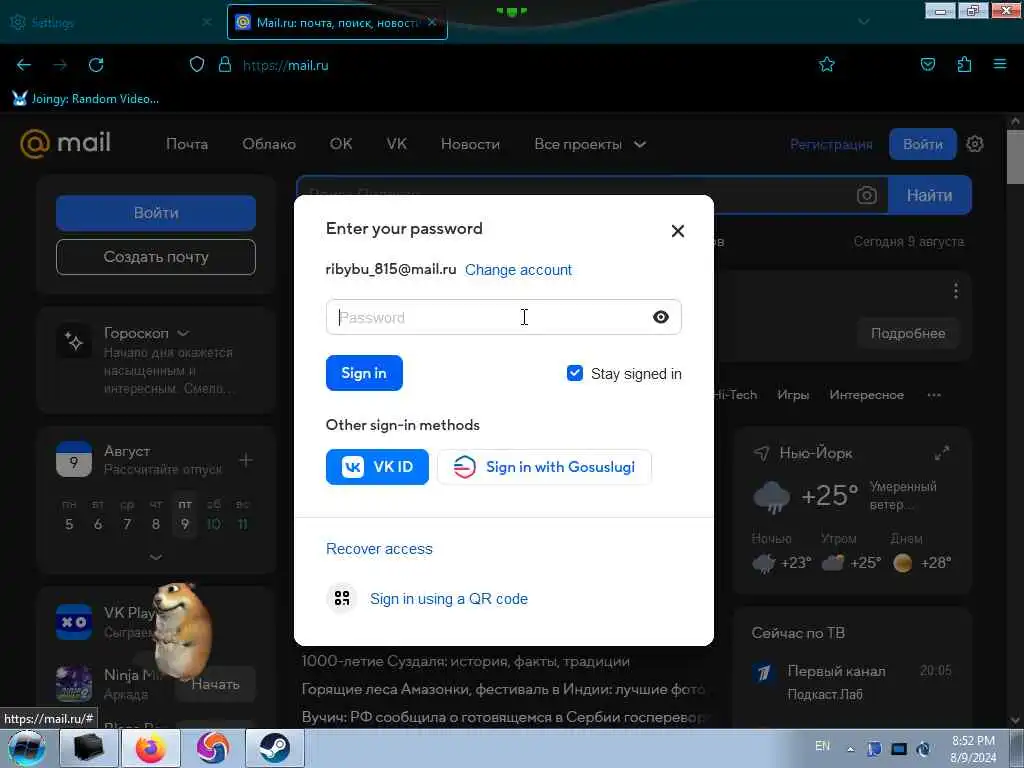Click the tracking protection shield icon
Viewport: 1024px width, 768px height.
click(x=197, y=65)
